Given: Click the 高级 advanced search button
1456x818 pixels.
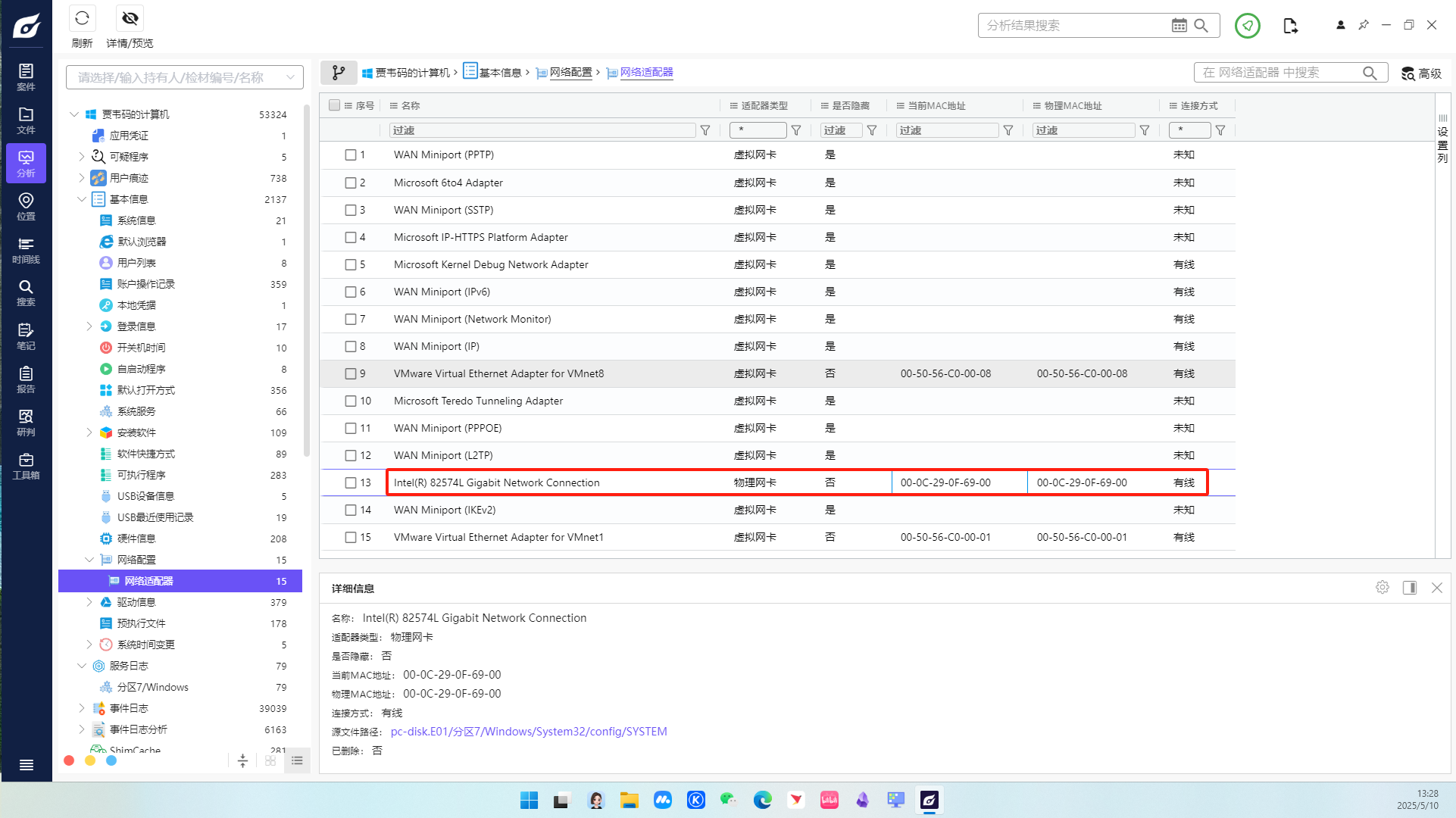Looking at the screenshot, I should 1421,73.
